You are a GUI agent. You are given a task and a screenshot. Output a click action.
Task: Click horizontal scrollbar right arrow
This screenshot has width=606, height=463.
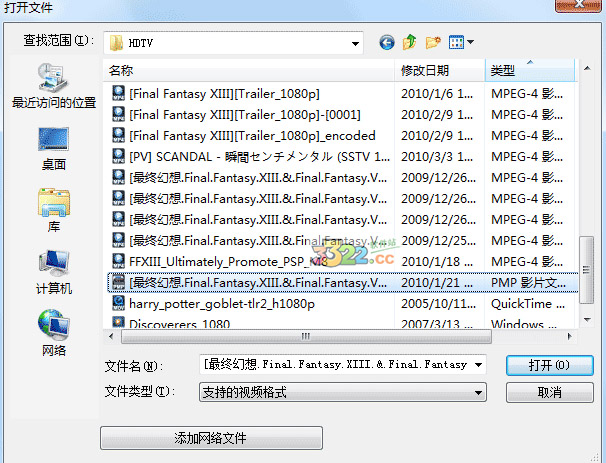tap(569, 336)
